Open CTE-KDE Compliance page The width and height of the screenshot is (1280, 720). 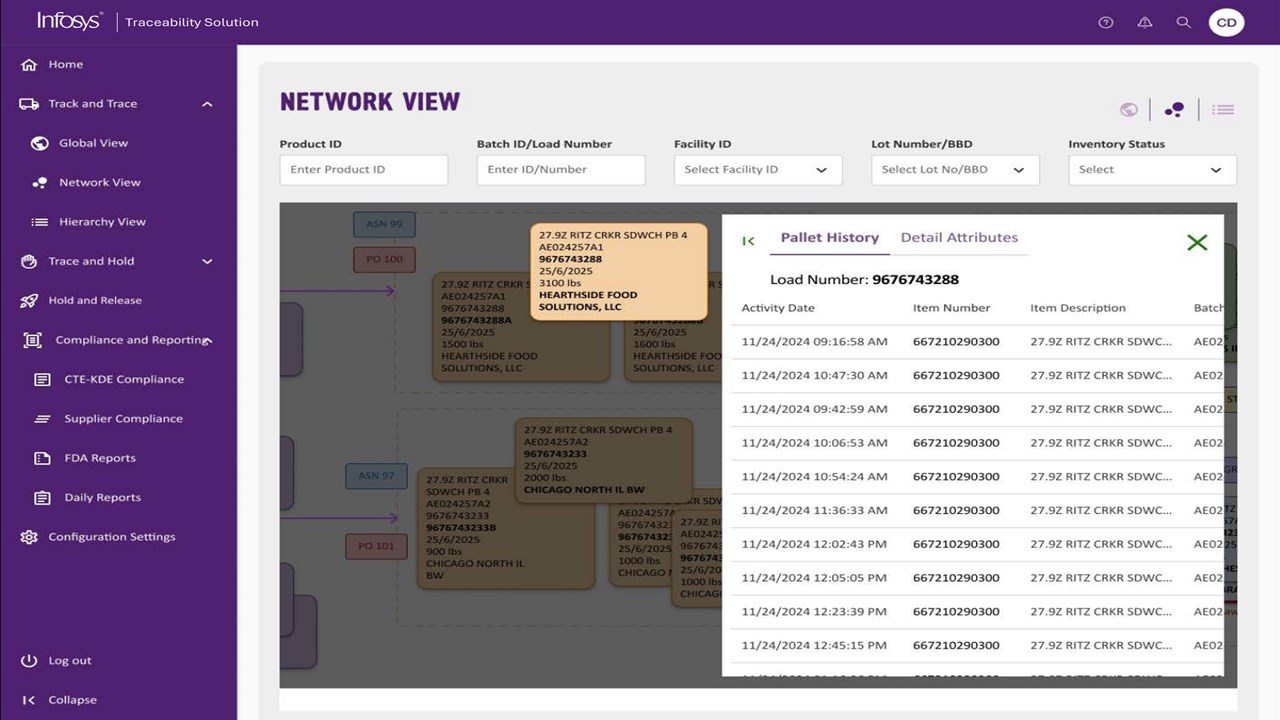point(124,380)
